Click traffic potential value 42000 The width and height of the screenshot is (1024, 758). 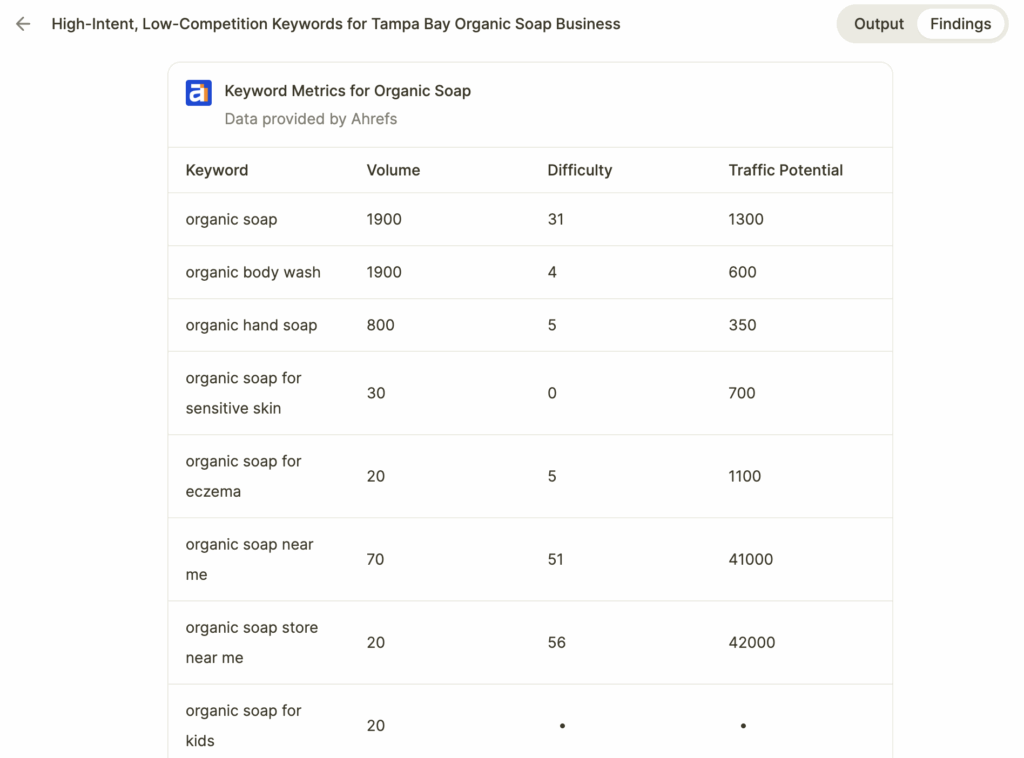click(752, 642)
